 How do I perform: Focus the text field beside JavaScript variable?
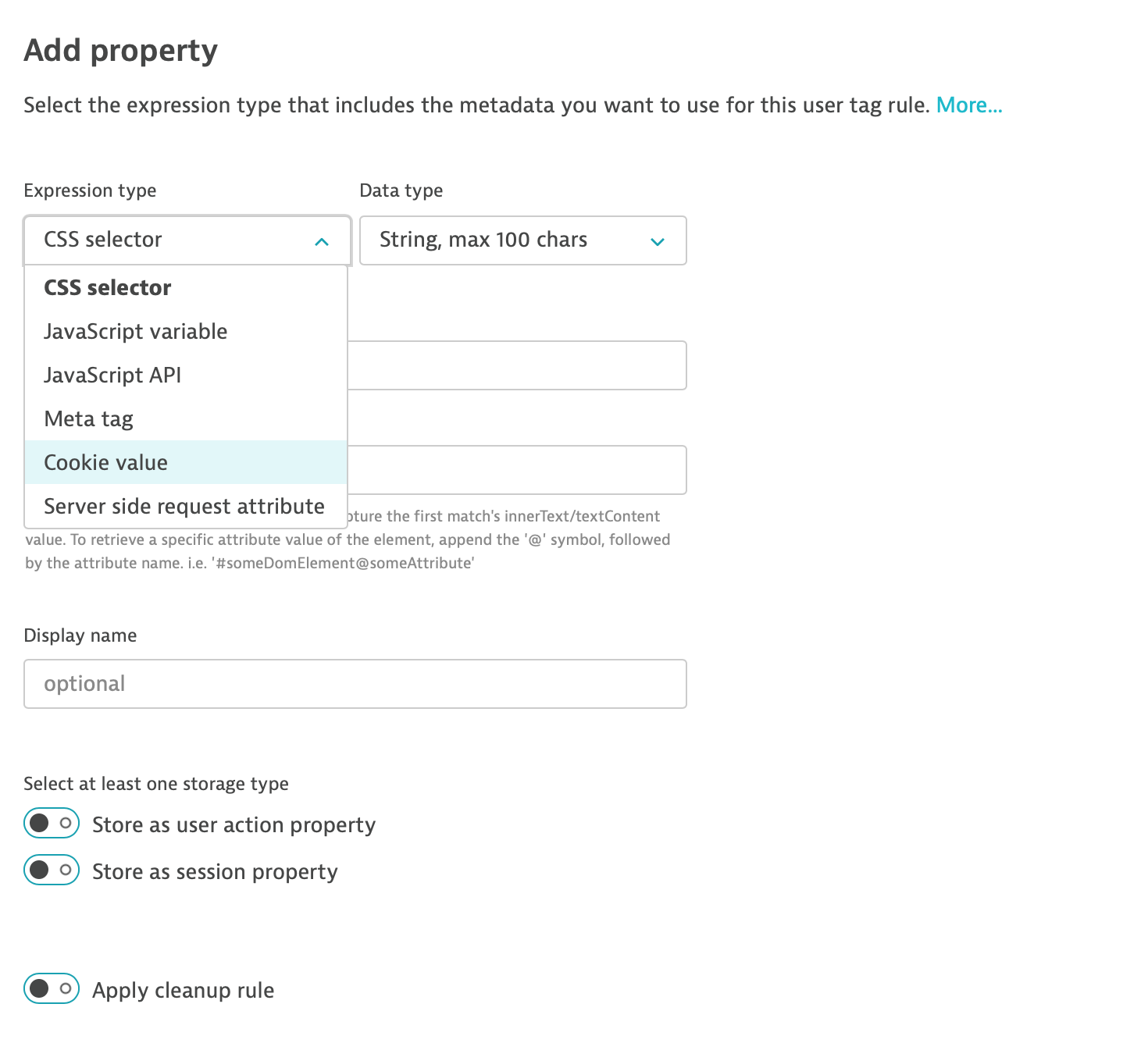click(516, 365)
